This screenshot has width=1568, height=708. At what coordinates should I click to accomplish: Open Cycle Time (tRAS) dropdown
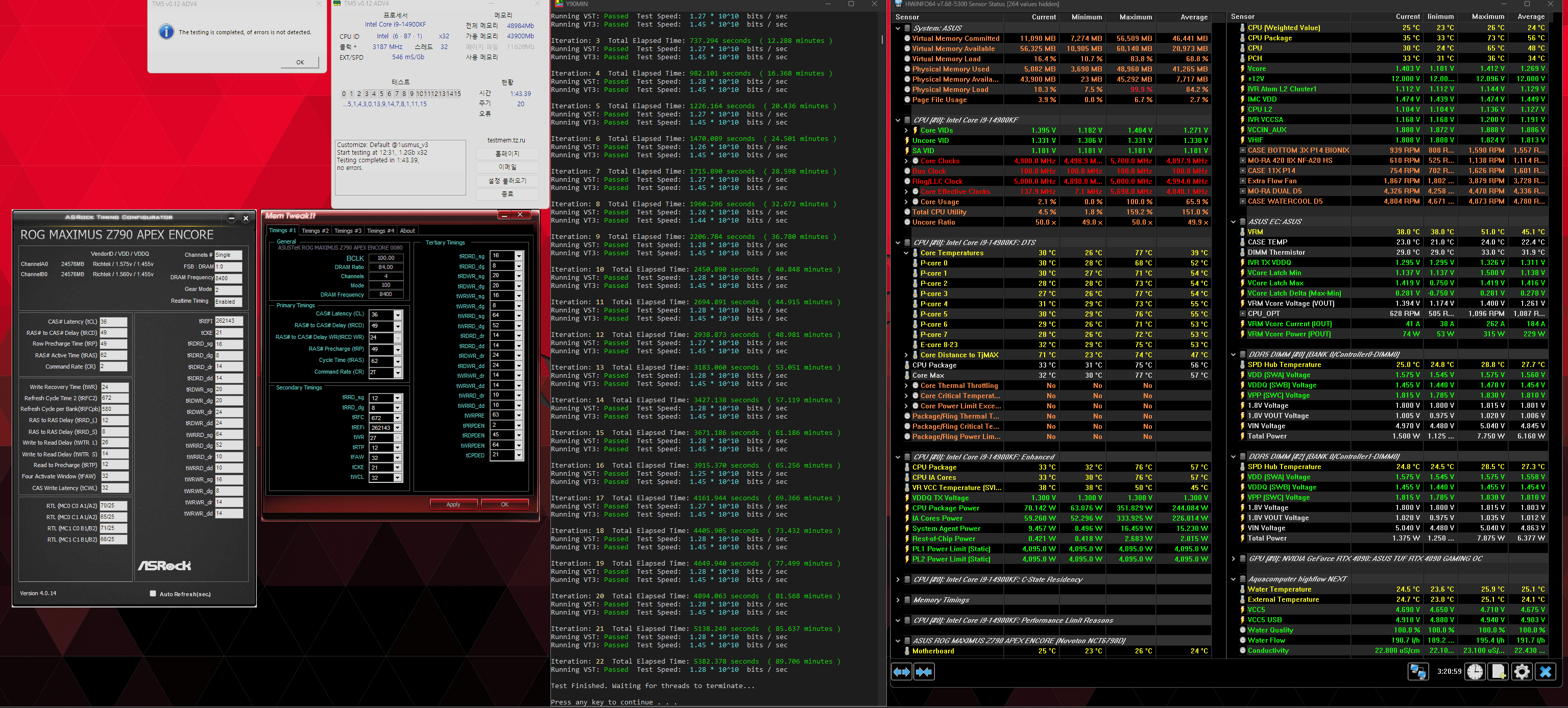397,361
